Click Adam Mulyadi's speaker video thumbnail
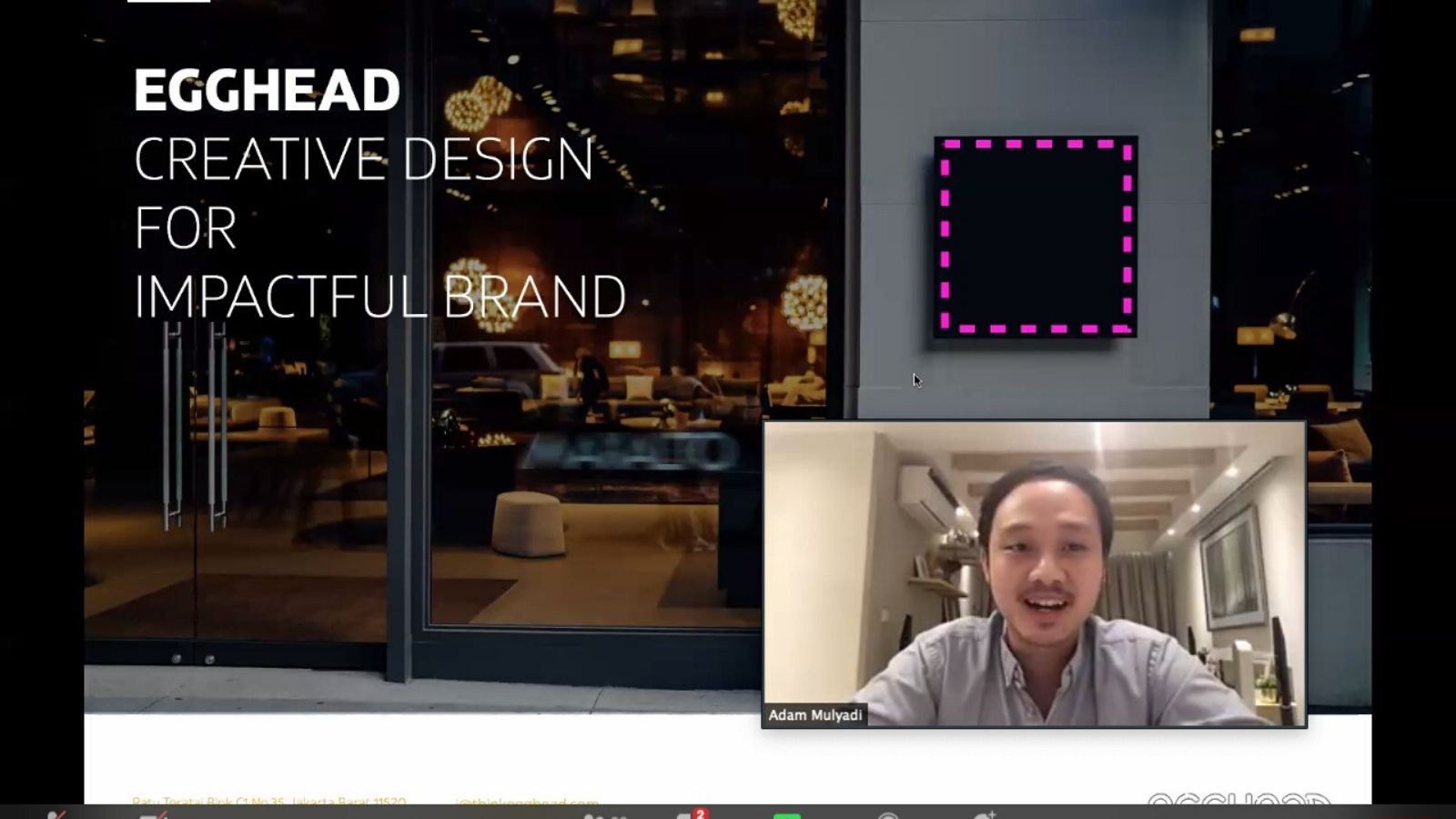 point(1034,573)
